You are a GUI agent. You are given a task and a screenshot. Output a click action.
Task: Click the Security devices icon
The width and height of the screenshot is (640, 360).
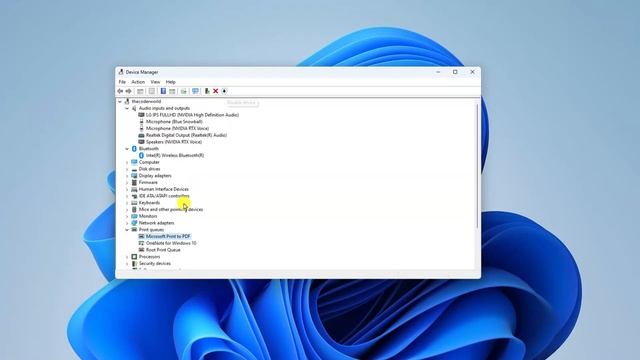tap(134, 263)
